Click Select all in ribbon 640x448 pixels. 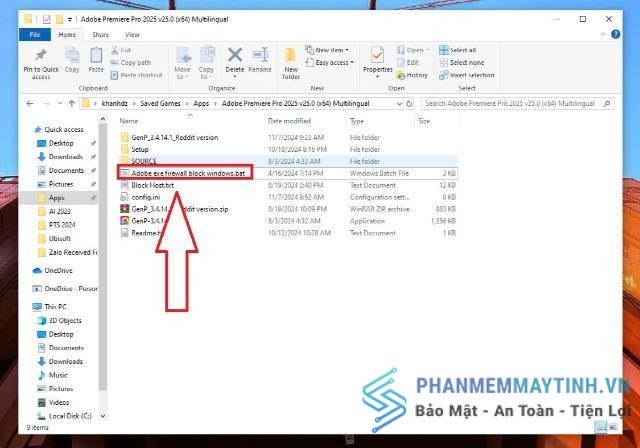pyautogui.click(x=458, y=50)
